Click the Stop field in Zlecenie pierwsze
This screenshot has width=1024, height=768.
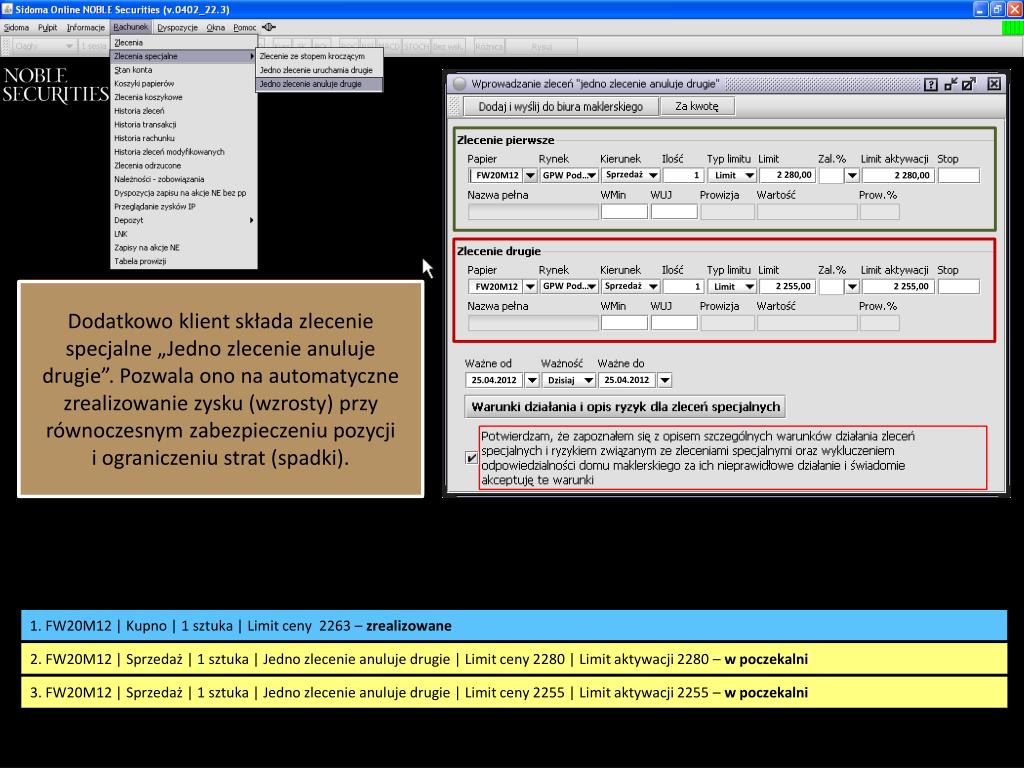(959, 175)
